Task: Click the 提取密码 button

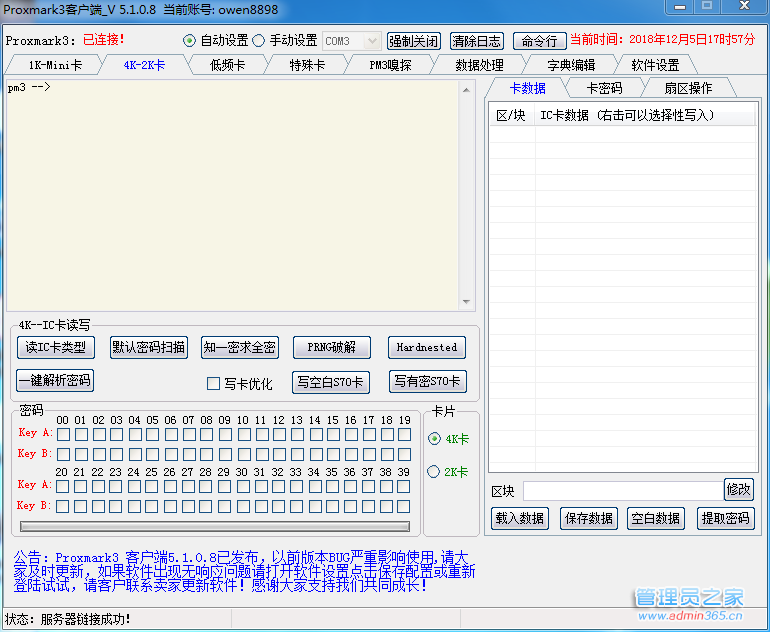Action: [x=725, y=519]
